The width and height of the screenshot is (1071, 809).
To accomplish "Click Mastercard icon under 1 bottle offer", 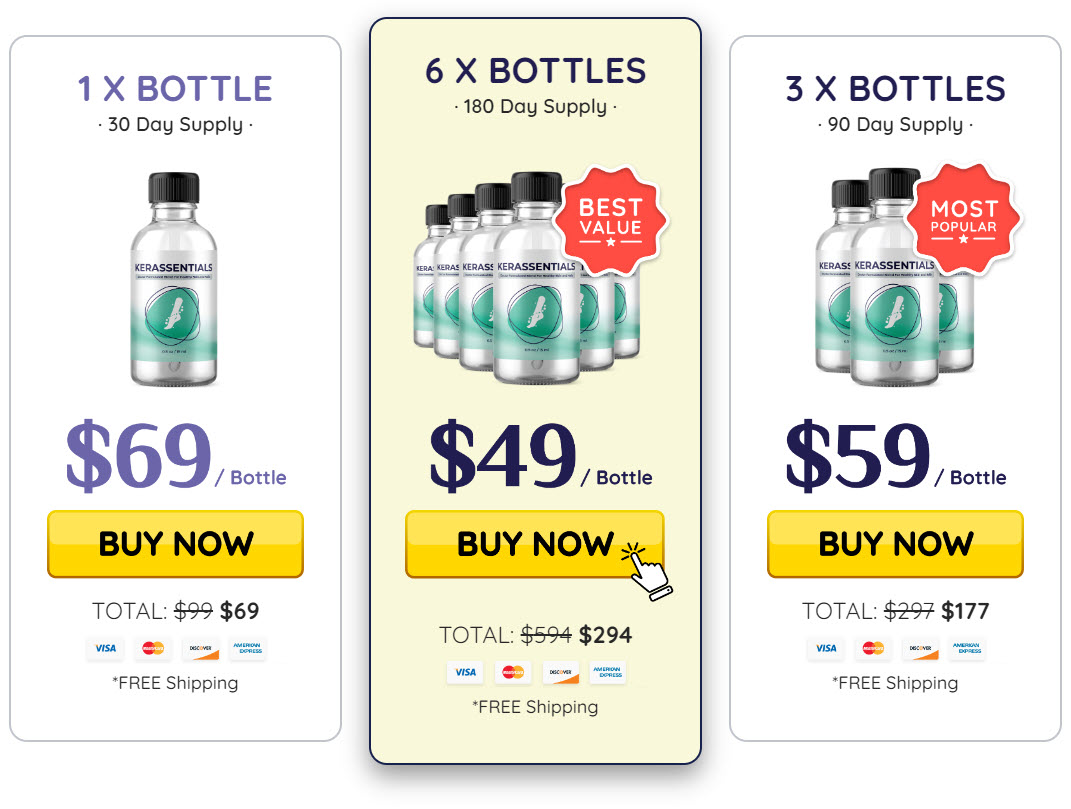I will point(153,649).
